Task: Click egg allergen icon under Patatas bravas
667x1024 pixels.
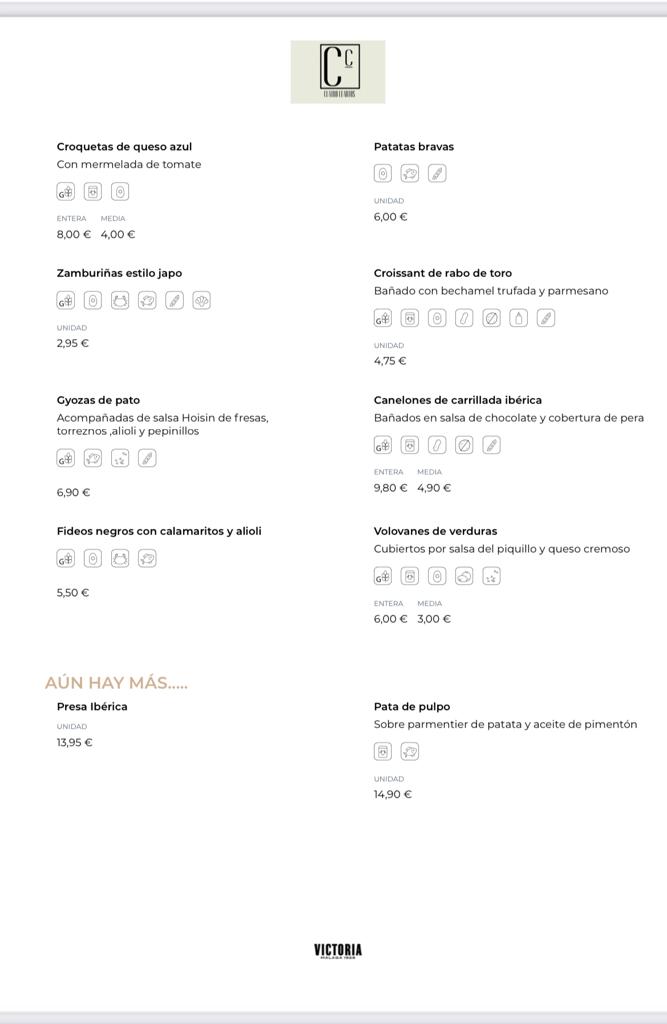Action: (x=383, y=174)
